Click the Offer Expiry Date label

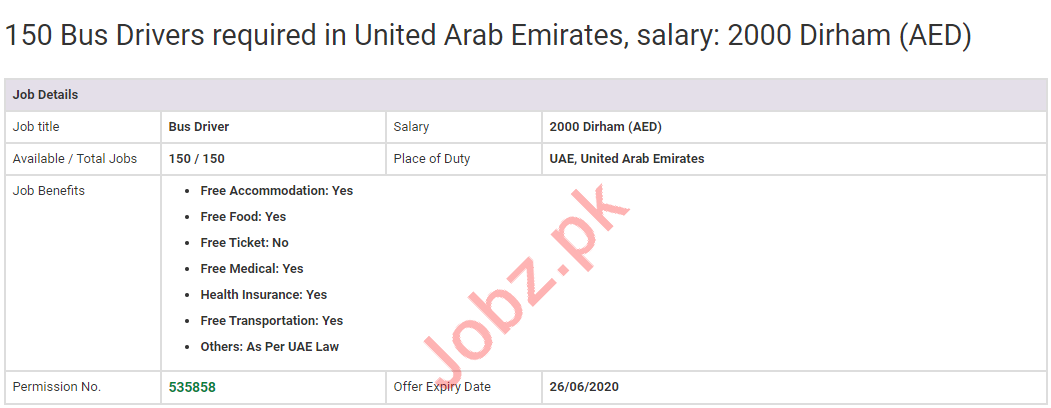(x=442, y=387)
